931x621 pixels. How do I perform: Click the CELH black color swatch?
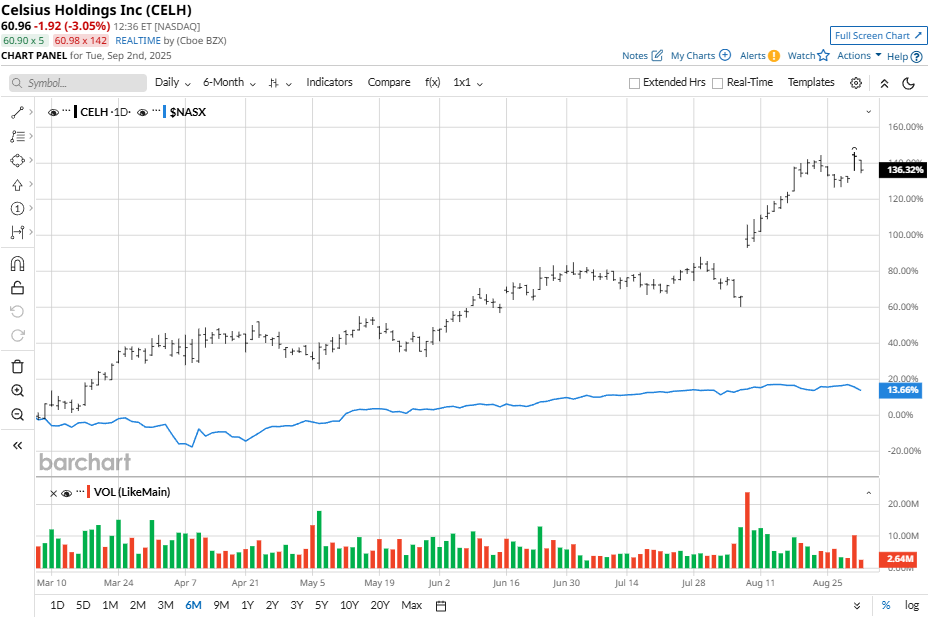(x=75, y=112)
